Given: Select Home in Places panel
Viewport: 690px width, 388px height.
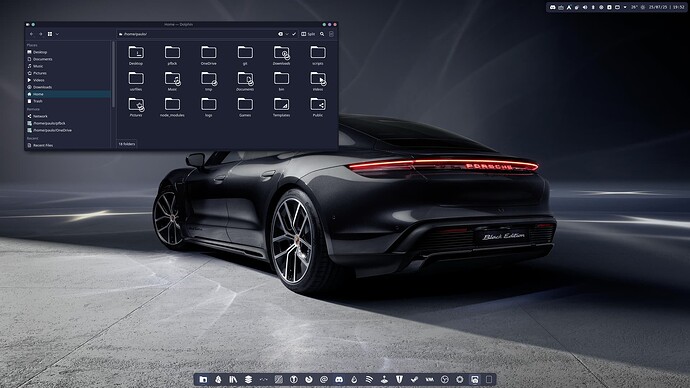Looking at the screenshot, I should (x=68, y=94).
